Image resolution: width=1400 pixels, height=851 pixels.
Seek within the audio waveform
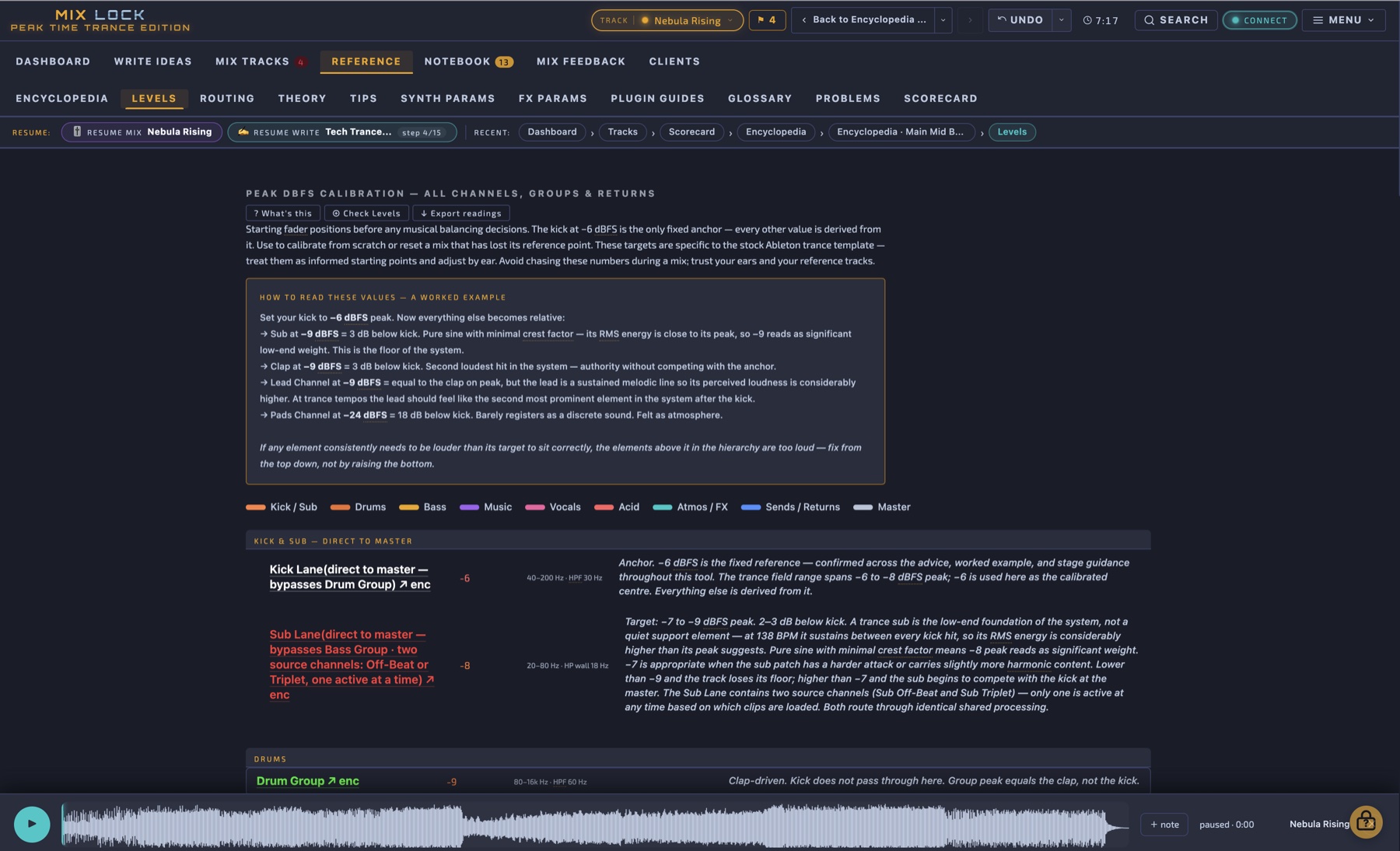595,825
